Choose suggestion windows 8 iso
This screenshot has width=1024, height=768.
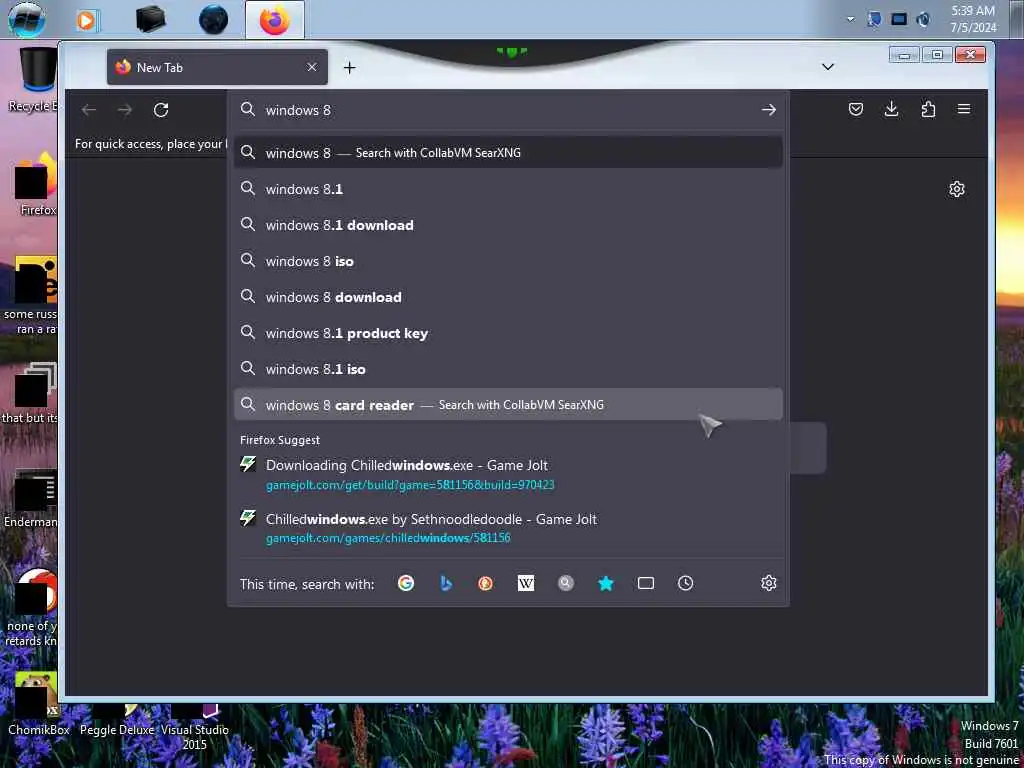pyautogui.click(x=508, y=261)
